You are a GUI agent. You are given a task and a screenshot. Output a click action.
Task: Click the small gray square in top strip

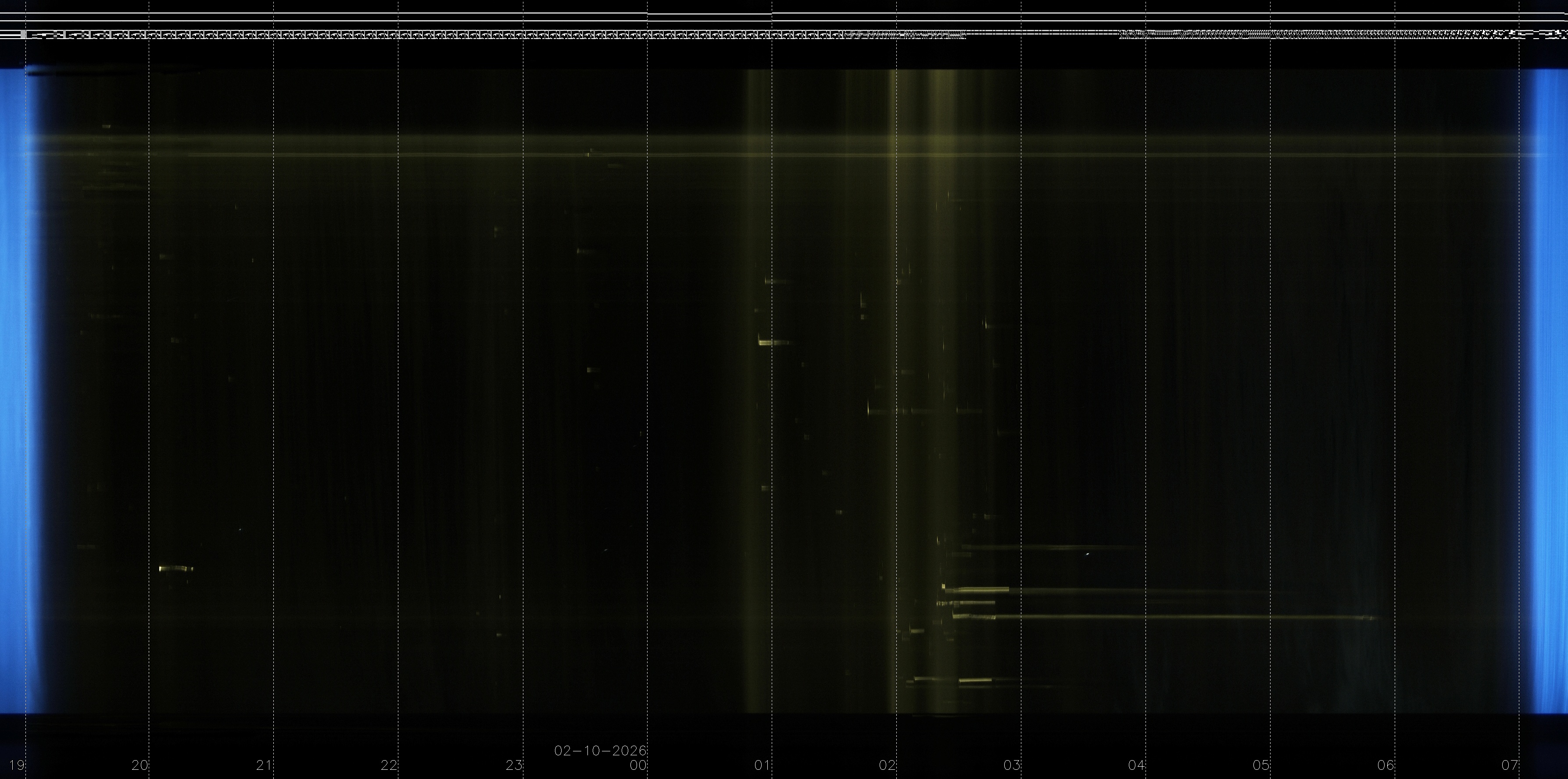23,35
